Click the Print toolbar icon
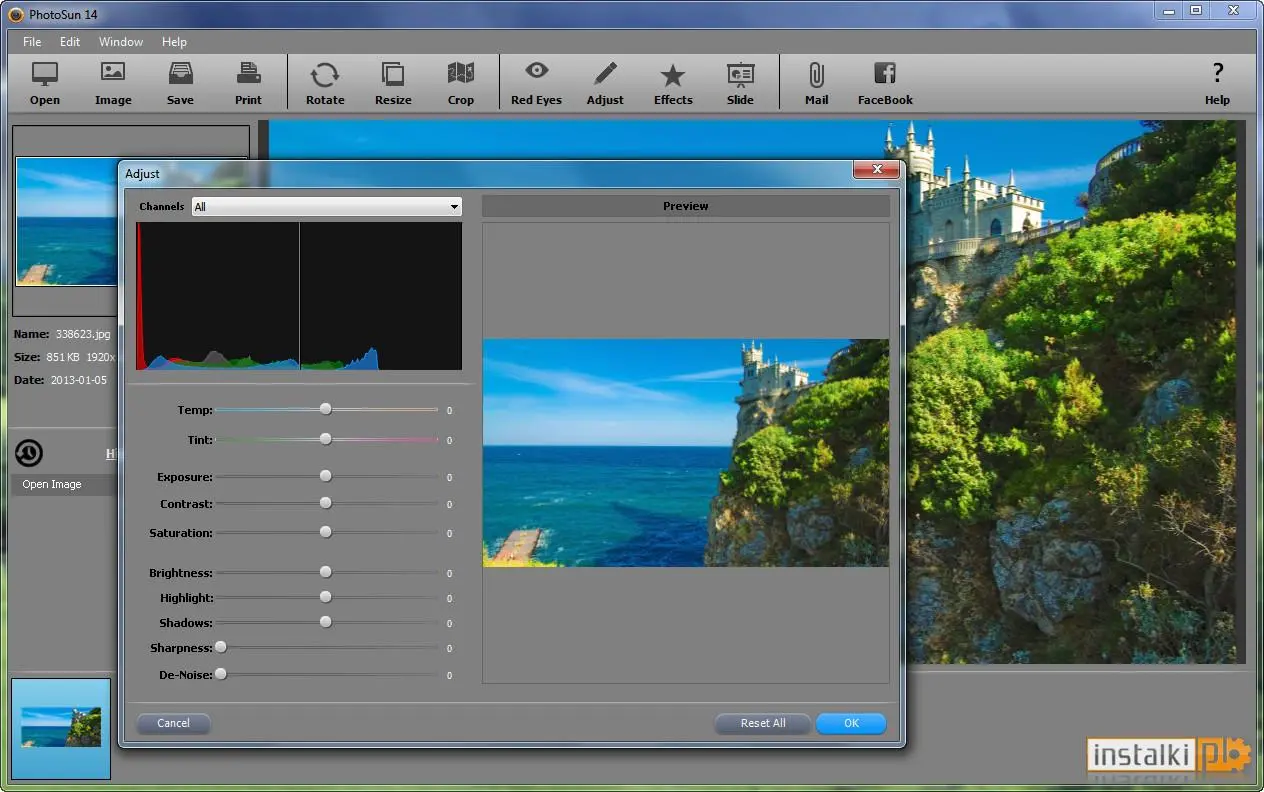 click(x=249, y=74)
